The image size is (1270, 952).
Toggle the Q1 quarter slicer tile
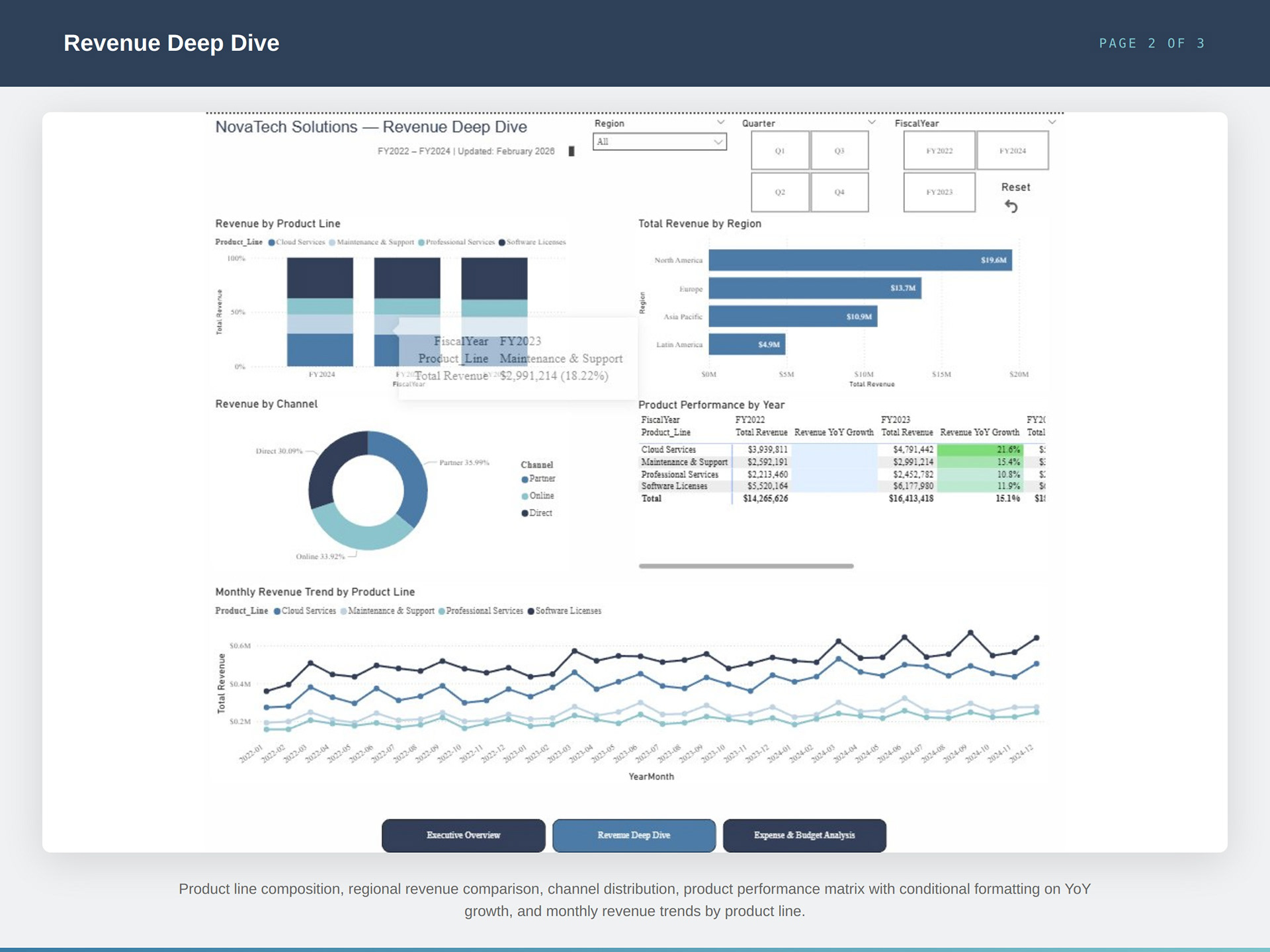[780, 151]
